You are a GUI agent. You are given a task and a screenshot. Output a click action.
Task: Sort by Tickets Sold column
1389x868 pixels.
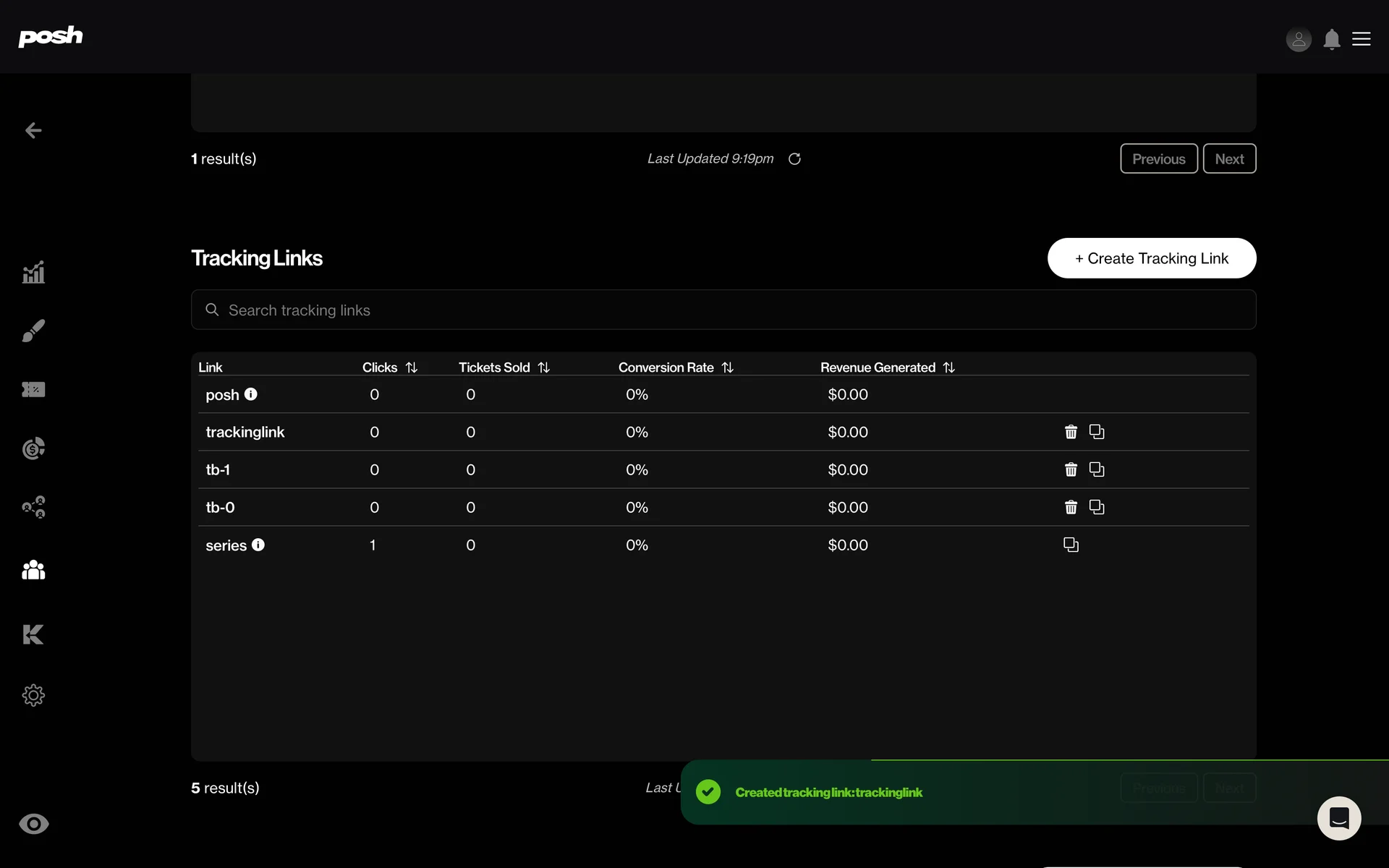(544, 367)
